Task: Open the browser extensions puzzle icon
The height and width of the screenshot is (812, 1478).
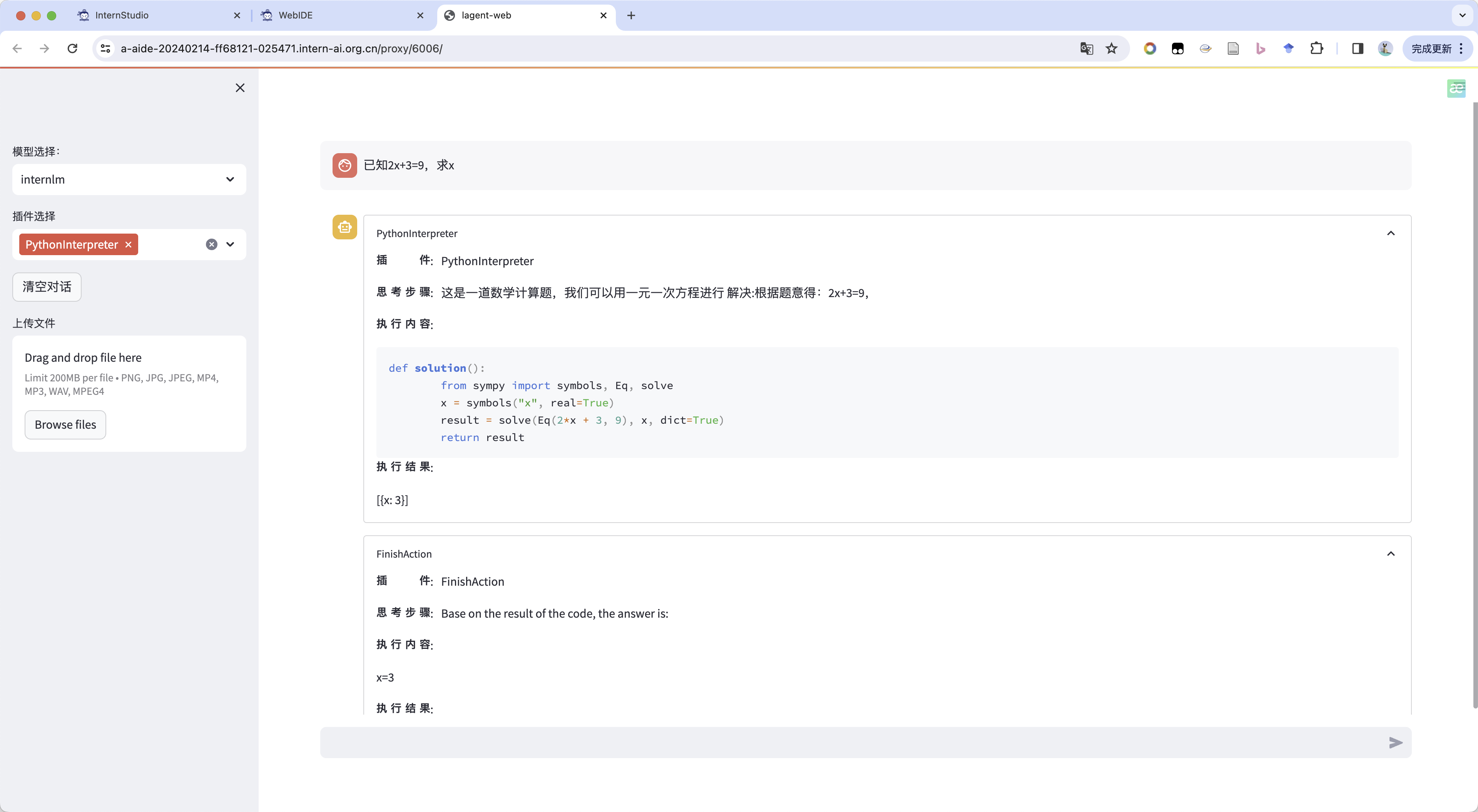Action: 1317,49
